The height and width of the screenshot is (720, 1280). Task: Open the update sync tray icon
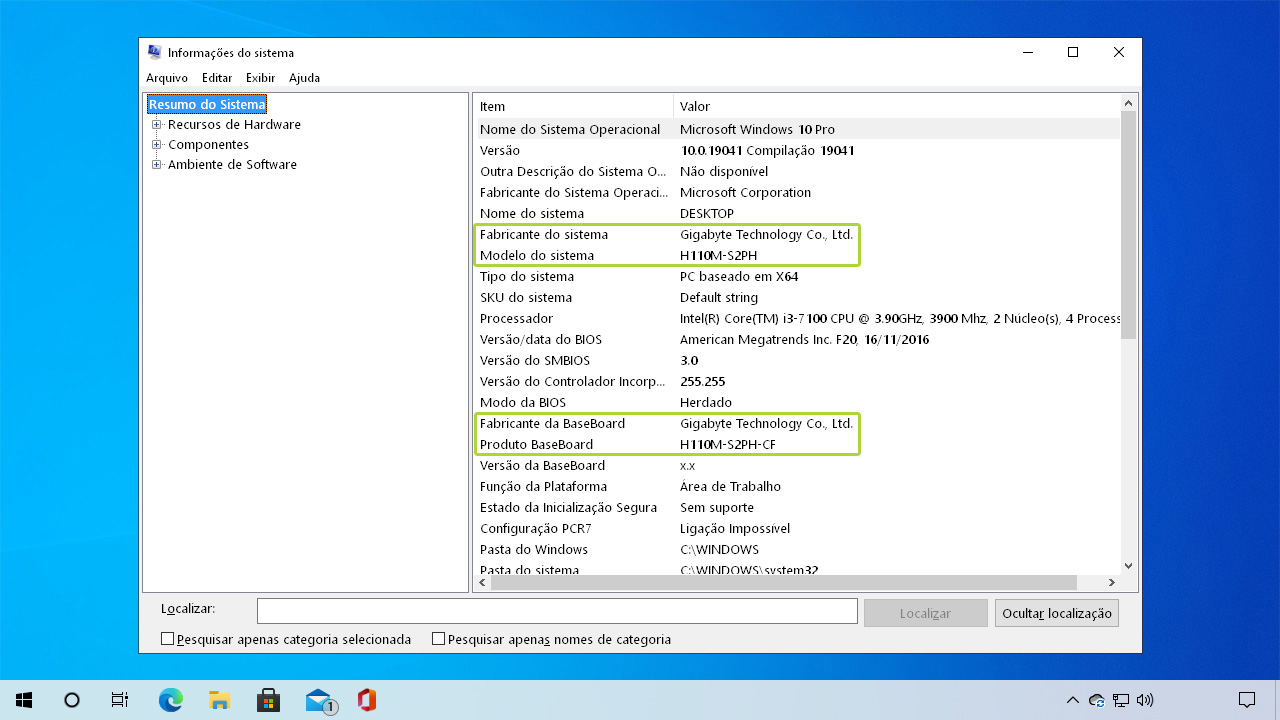(x=1097, y=700)
